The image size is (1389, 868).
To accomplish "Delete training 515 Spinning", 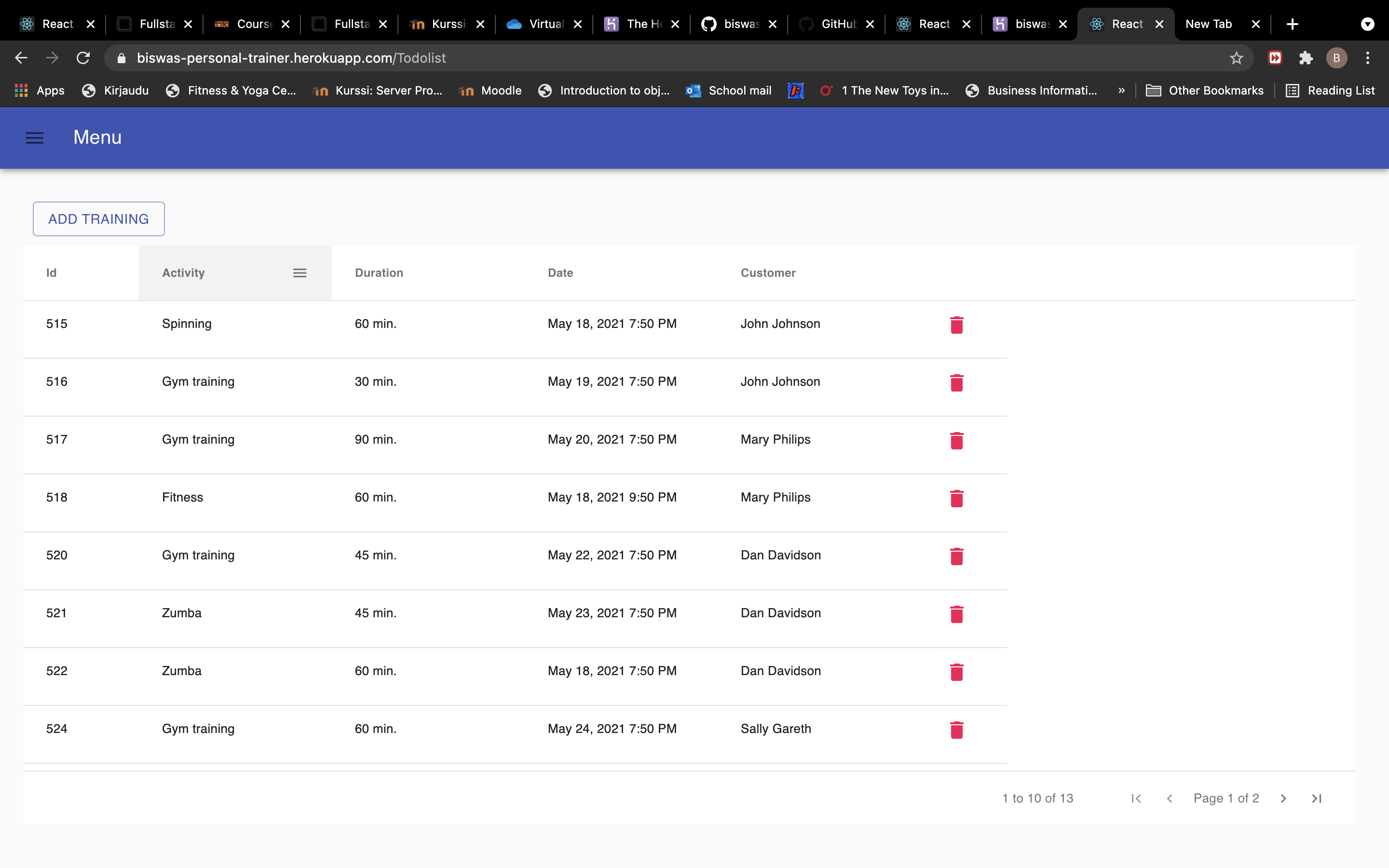I will (x=956, y=325).
